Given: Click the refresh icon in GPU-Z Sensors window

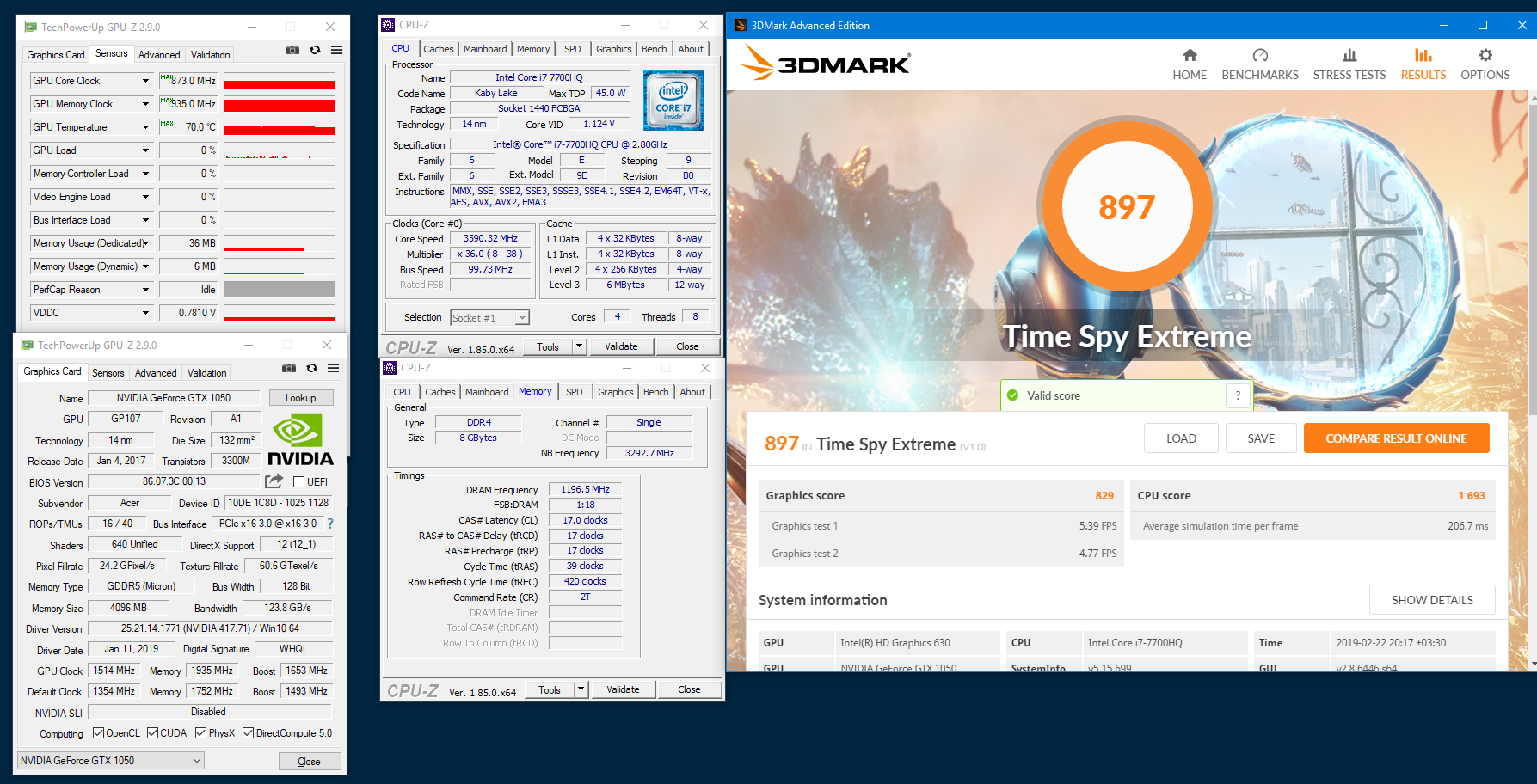Looking at the screenshot, I should [315, 50].
